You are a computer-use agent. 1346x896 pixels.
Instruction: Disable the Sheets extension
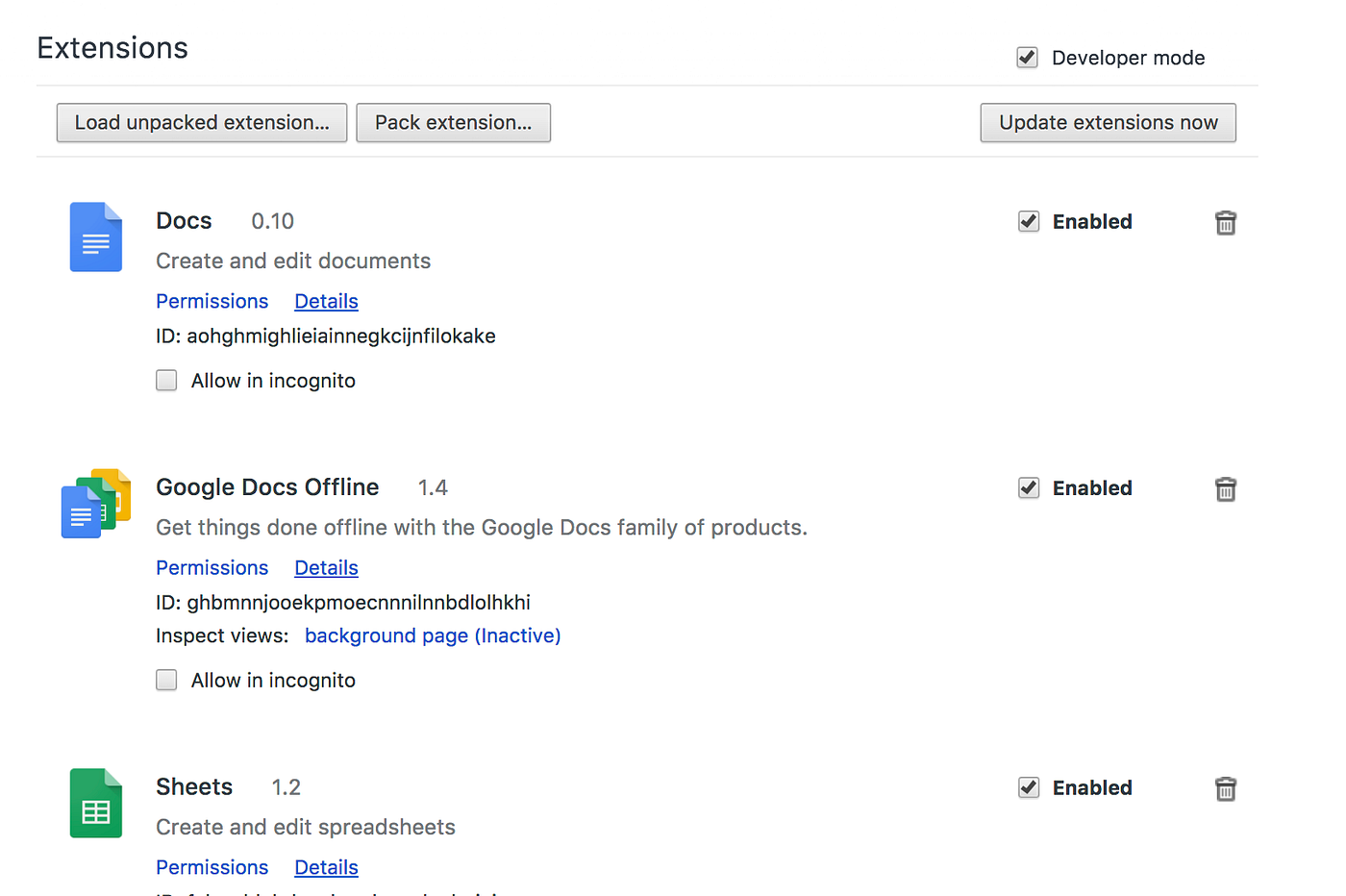click(1029, 787)
